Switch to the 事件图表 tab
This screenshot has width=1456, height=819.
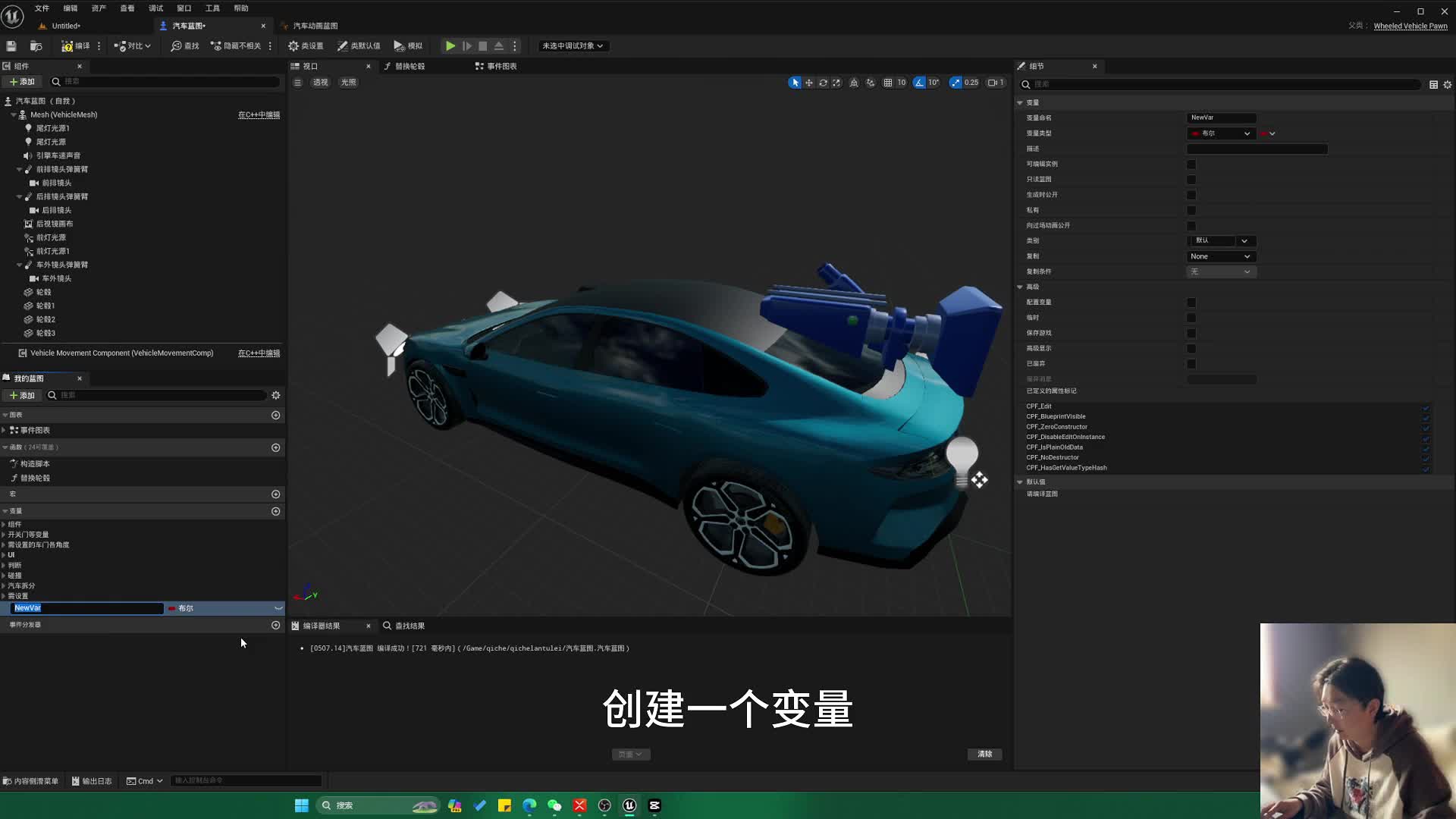[x=496, y=67]
